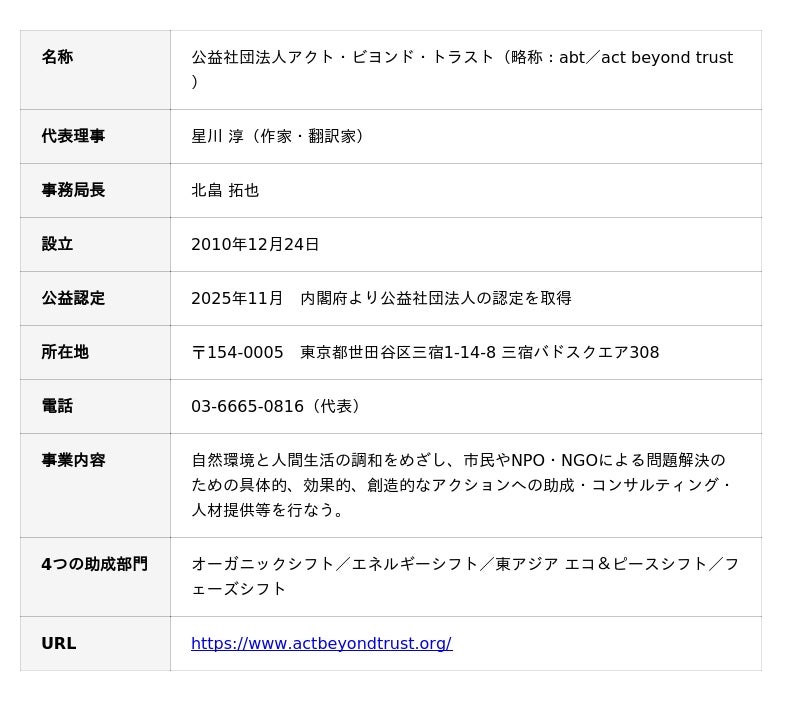Open the actbeyondtrust.org URL link
The width and height of the screenshot is (800, 701).
tap(321, 643)
